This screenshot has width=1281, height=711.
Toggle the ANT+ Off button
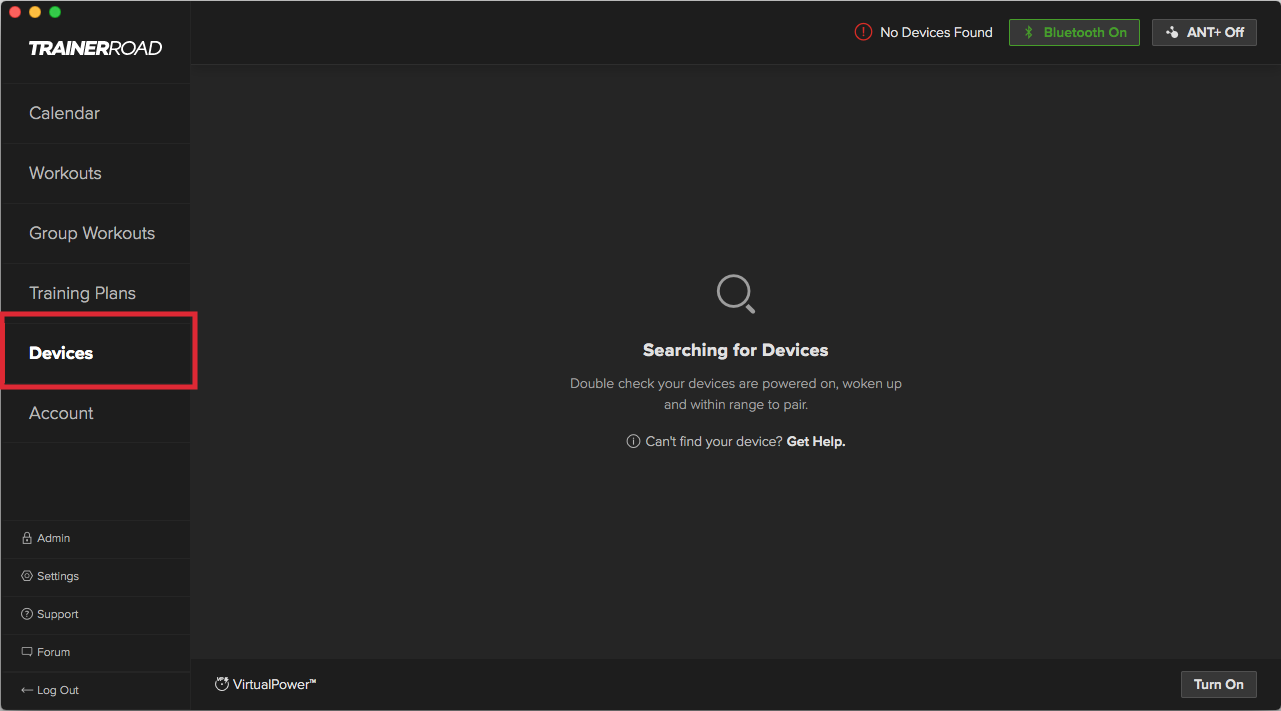click(x=1204, y=32)
